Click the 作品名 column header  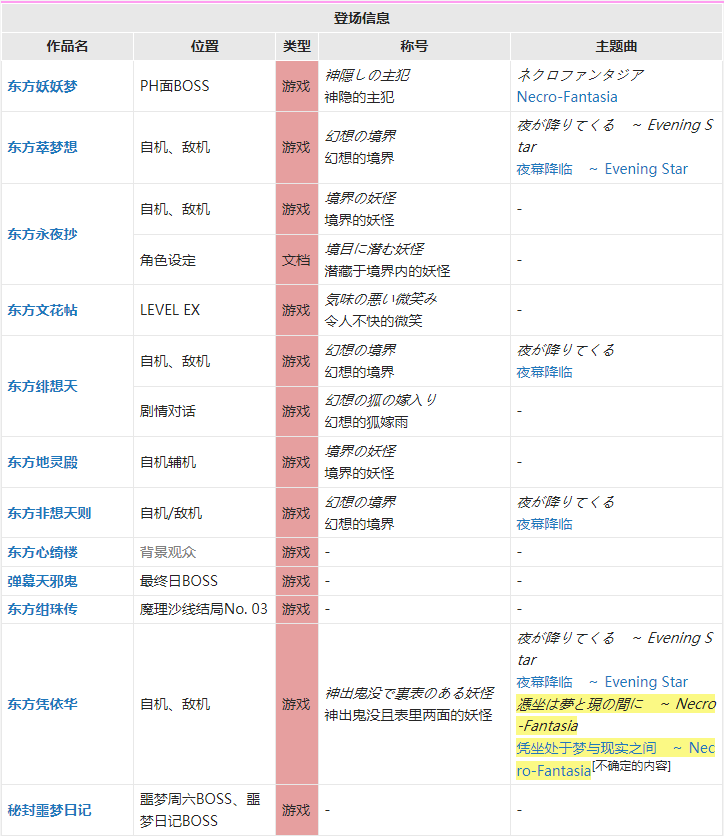67,46
